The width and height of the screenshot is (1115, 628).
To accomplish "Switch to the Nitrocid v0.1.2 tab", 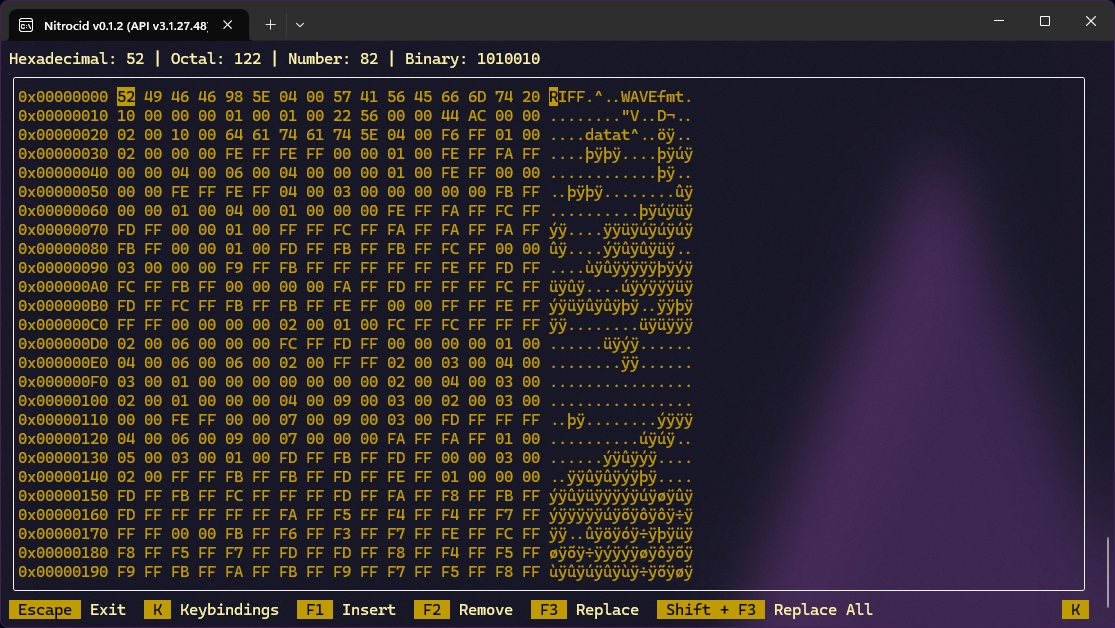I will tap(120, 23).
